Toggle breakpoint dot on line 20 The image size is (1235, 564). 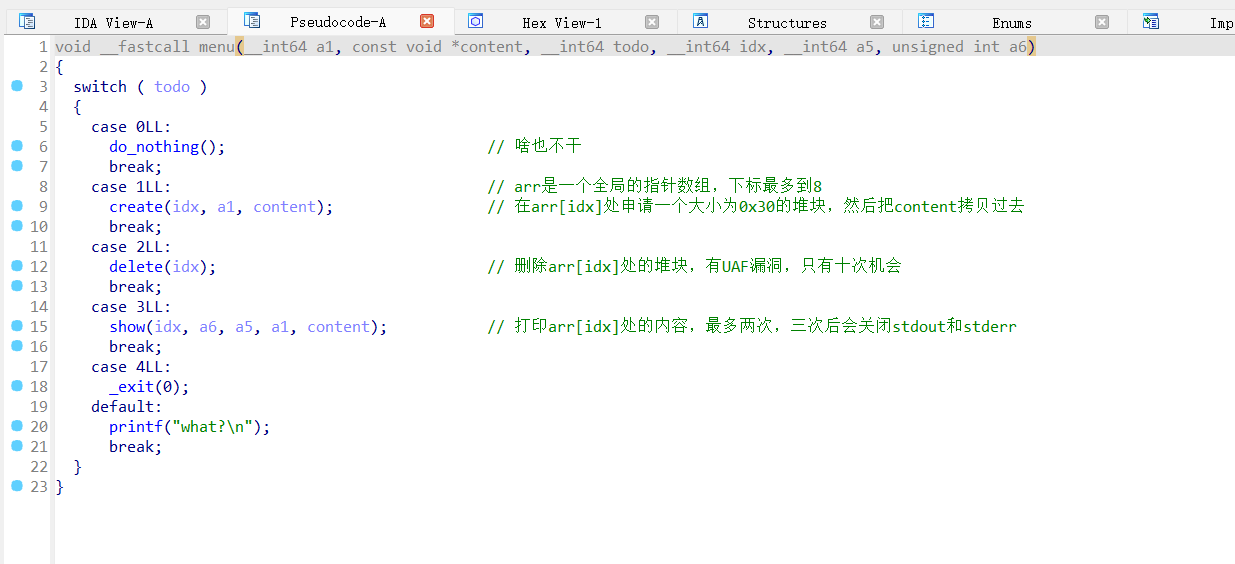[17, 426]
